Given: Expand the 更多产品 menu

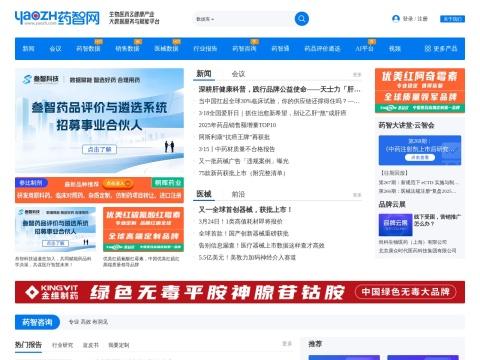Looking at the screenshot, I should (441, 49).
